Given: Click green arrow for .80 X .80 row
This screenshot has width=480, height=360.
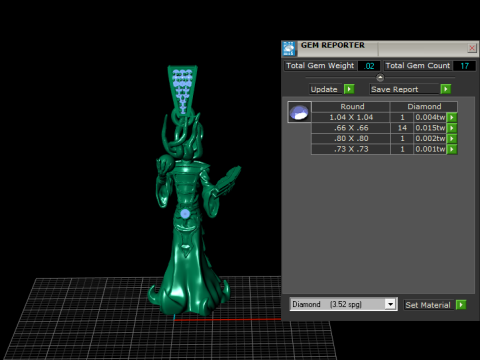Looking at the screenshot, I should point(452,139).
